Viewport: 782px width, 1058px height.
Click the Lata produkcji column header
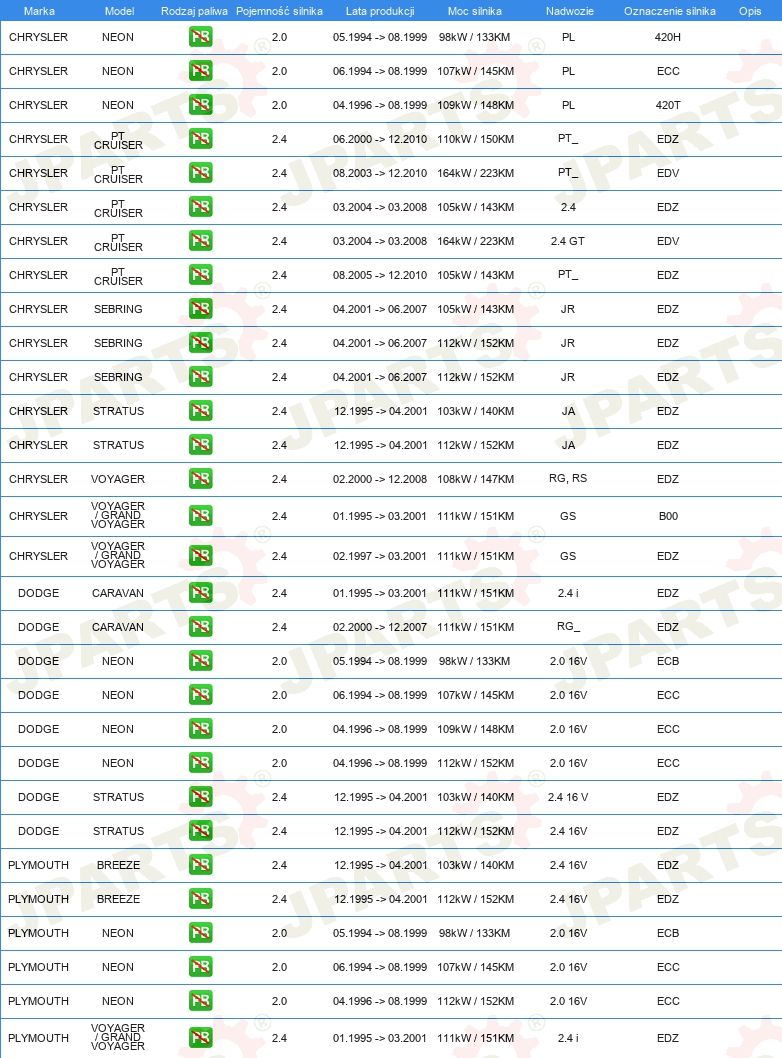(x=380, y=11)
